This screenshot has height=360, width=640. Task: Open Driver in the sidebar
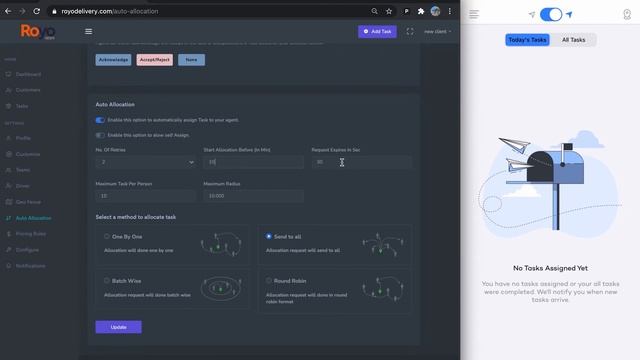[x=22, y=186]
